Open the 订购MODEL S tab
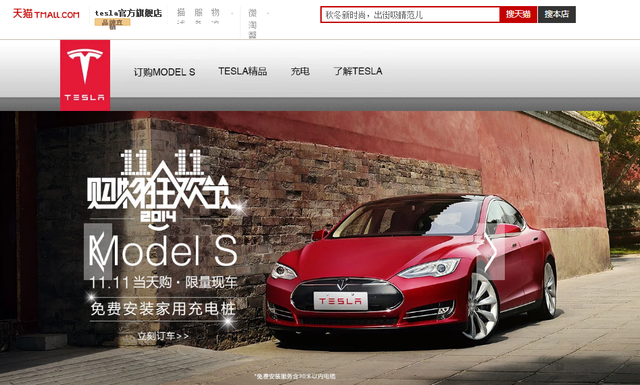 (164, 72)
